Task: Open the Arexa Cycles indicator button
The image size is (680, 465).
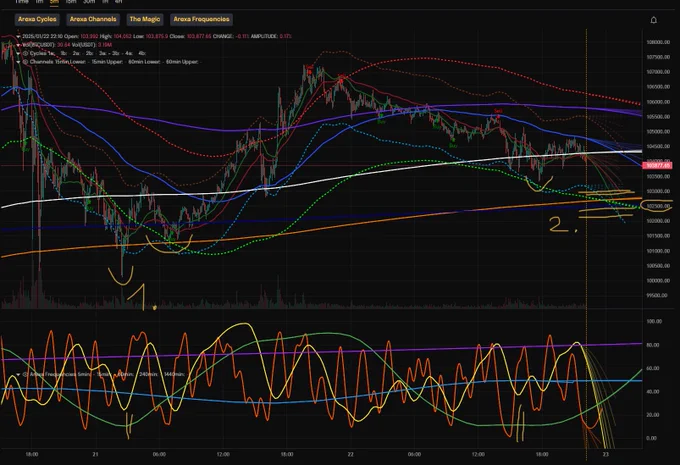Action: 37,19
